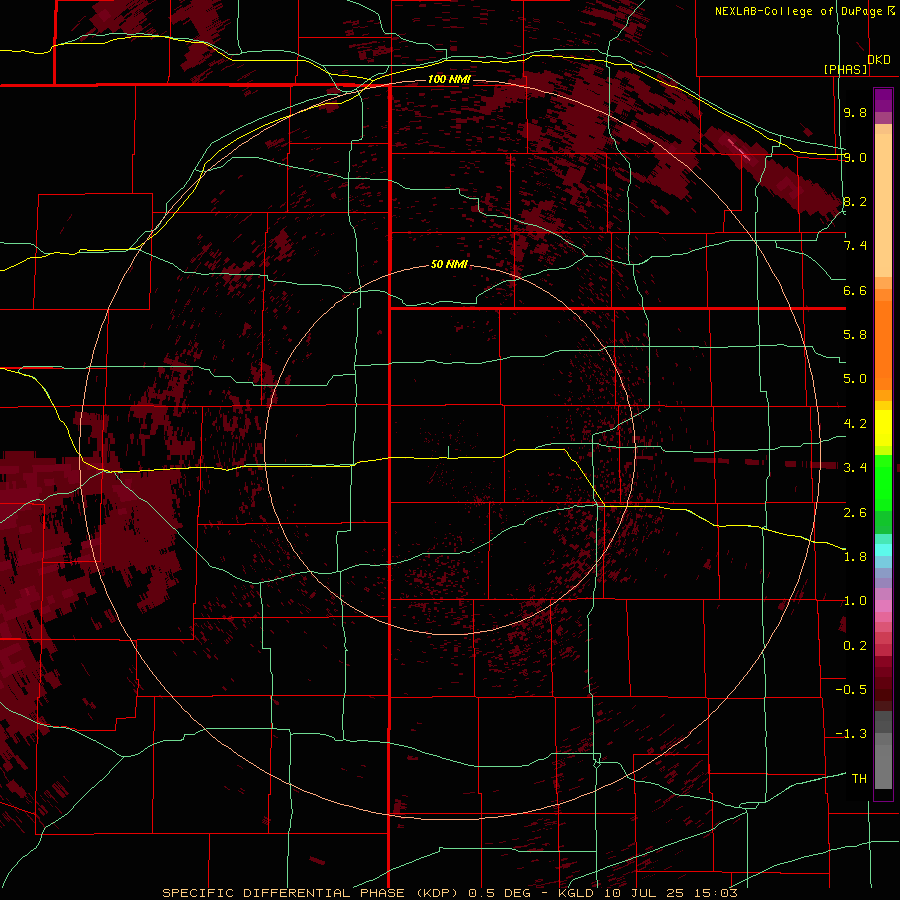Click the -1.3 value on the color scale

point(851,734)
